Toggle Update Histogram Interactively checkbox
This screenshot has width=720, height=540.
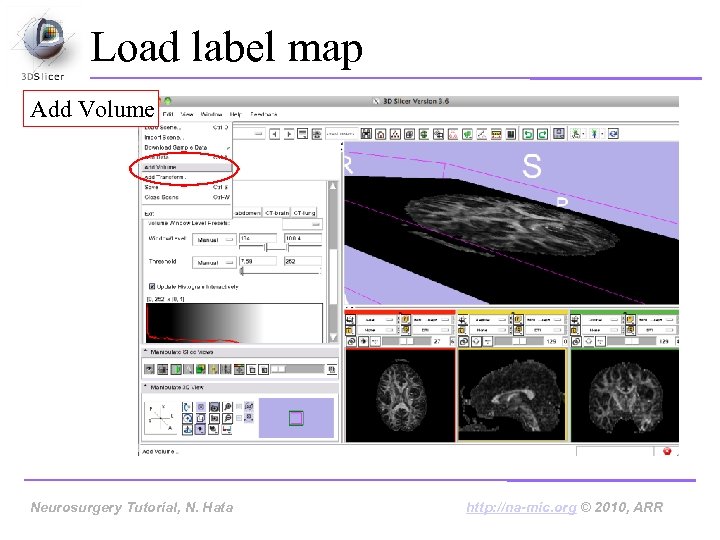(152, 287)
